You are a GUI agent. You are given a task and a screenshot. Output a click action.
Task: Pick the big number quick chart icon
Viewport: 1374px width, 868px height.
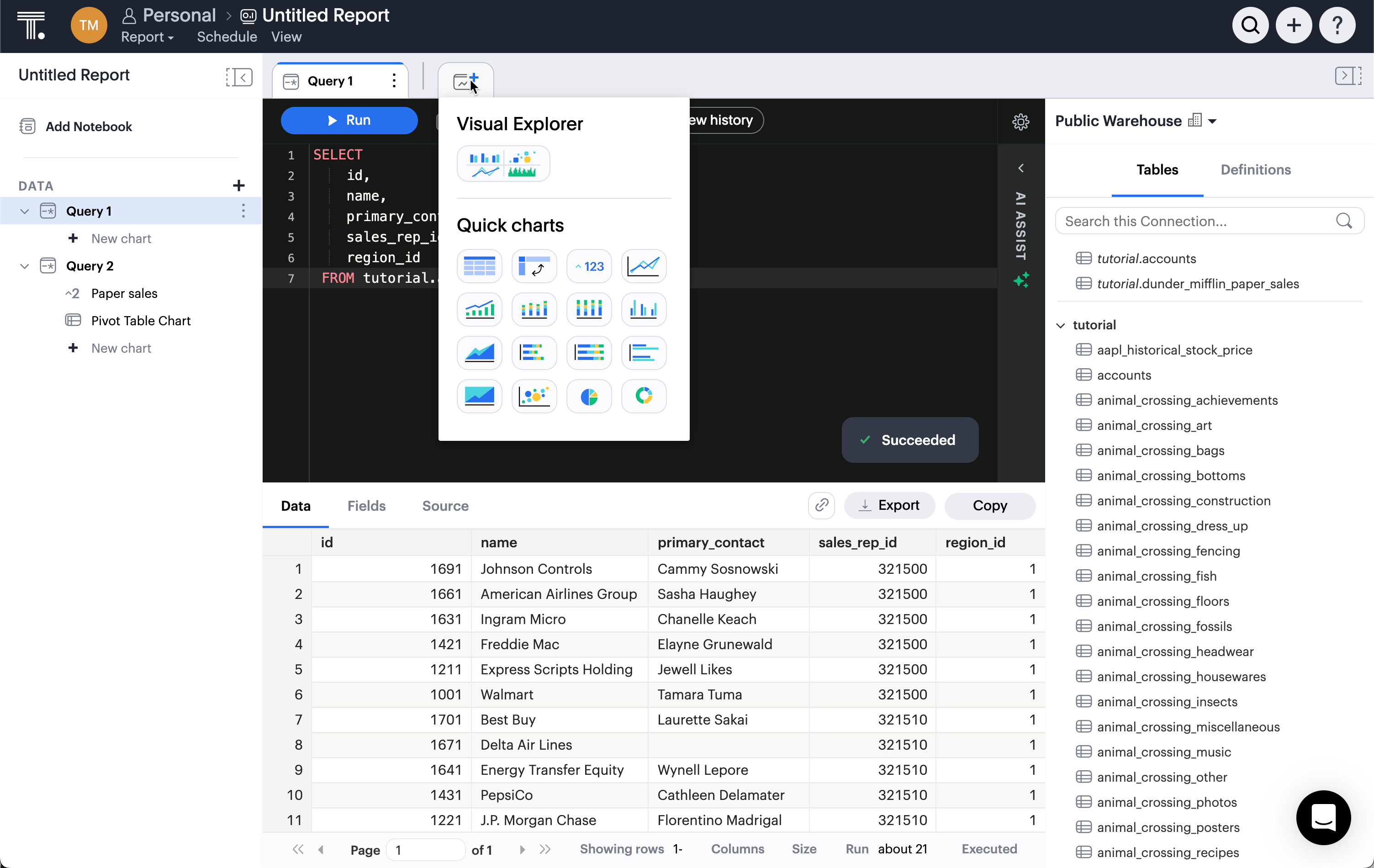(589, 266)
